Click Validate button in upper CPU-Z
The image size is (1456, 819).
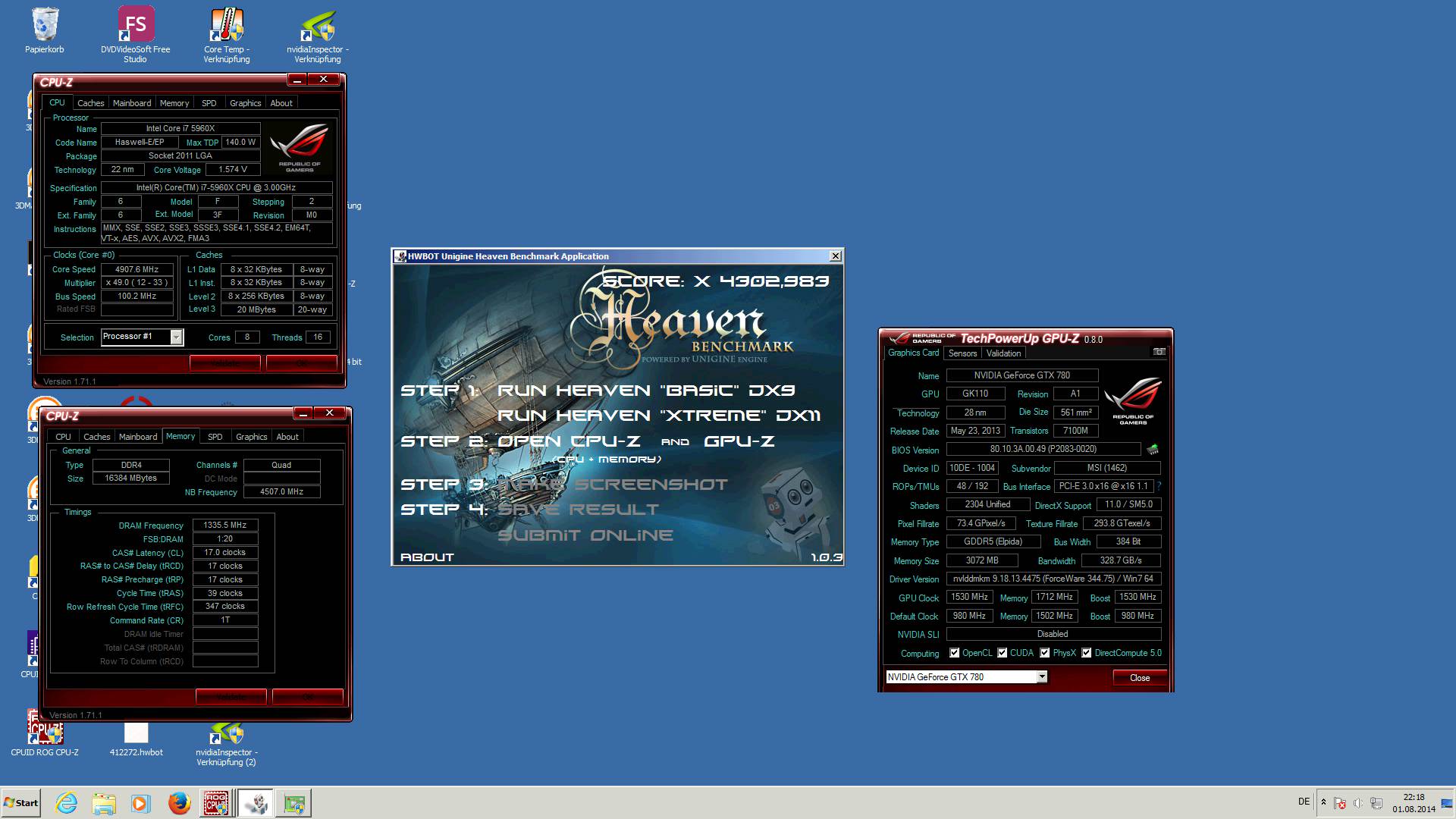click(x=225, y=363)
